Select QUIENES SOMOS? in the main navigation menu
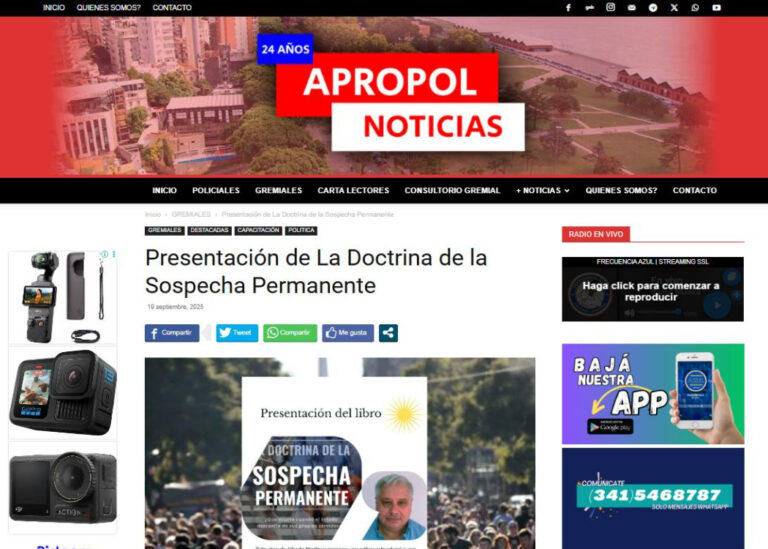Image resolution: width=768 pixels, height=549 pixels. (622, 191)
